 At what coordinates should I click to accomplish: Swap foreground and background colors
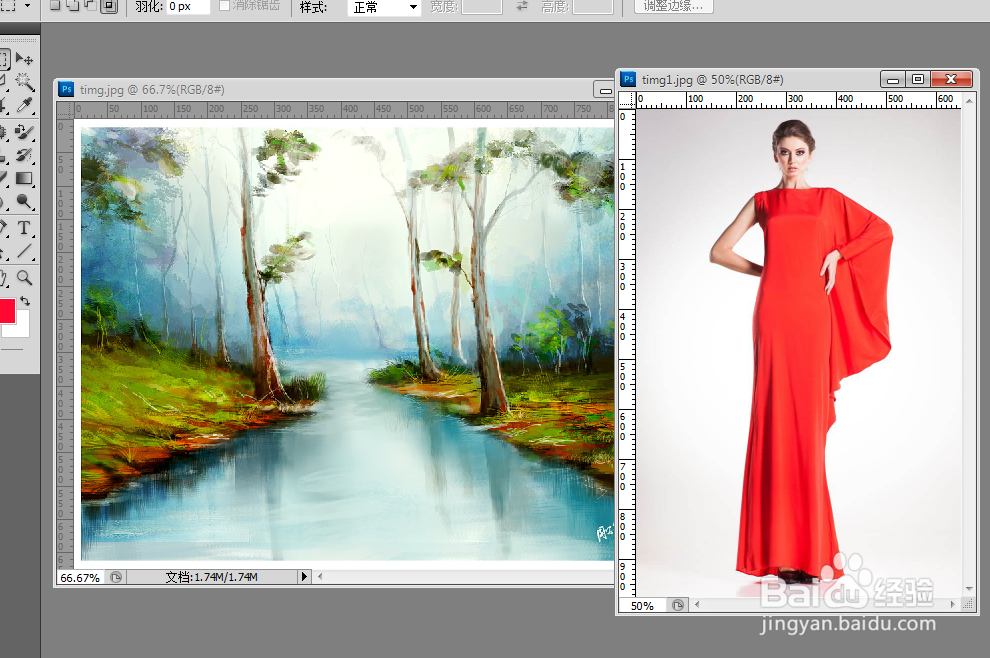coord(25,301)
